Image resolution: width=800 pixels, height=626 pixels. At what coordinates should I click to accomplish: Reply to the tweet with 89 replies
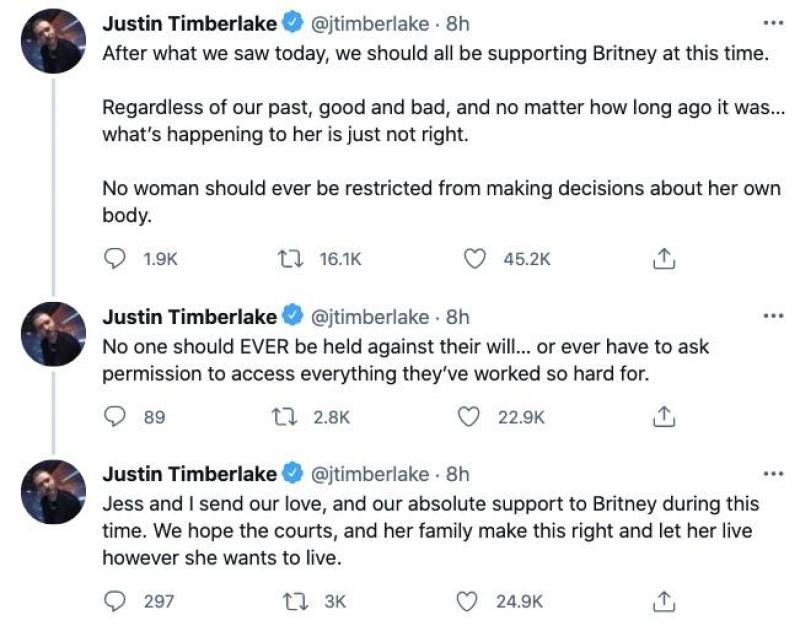click(x=115, y=416)
